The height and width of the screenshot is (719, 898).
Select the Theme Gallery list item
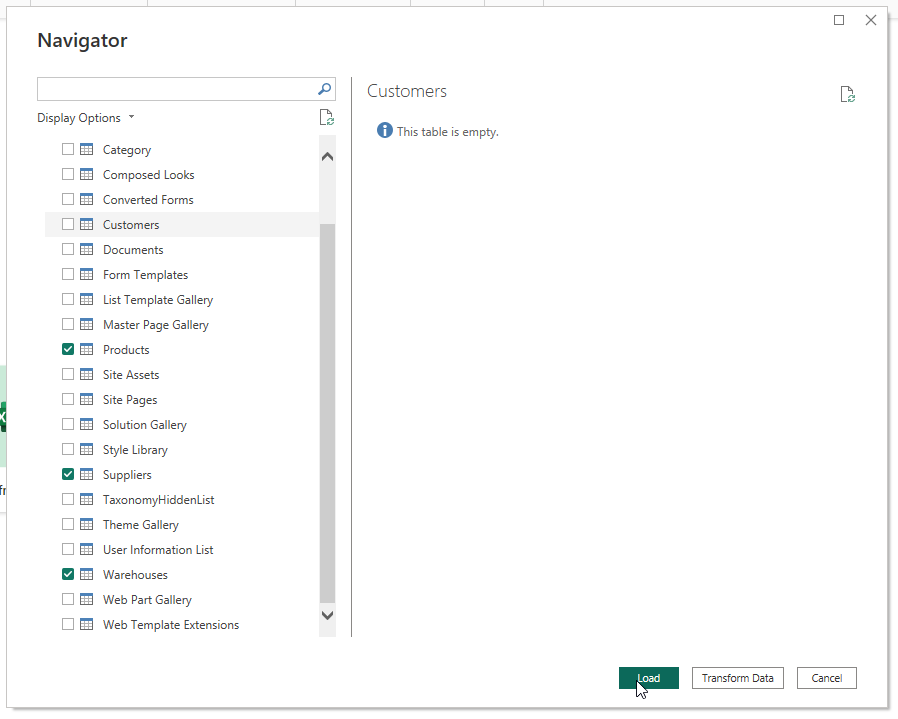coord(141,525)
